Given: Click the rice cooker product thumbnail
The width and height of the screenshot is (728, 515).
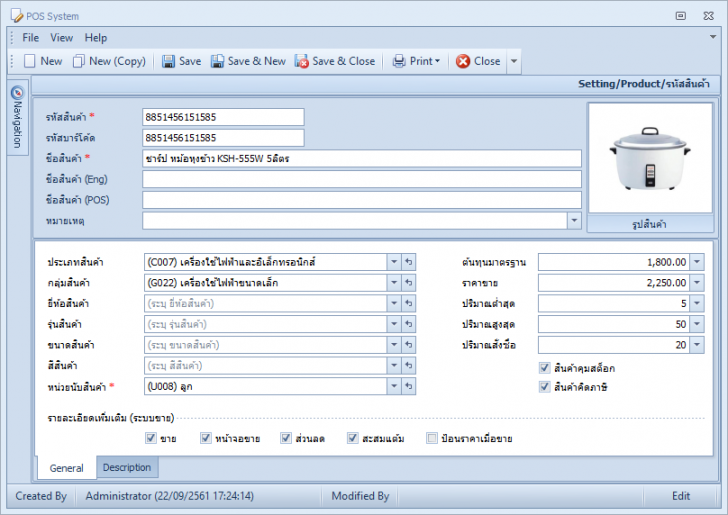Looking at the screenshot, I should click(x=650, y=158).
